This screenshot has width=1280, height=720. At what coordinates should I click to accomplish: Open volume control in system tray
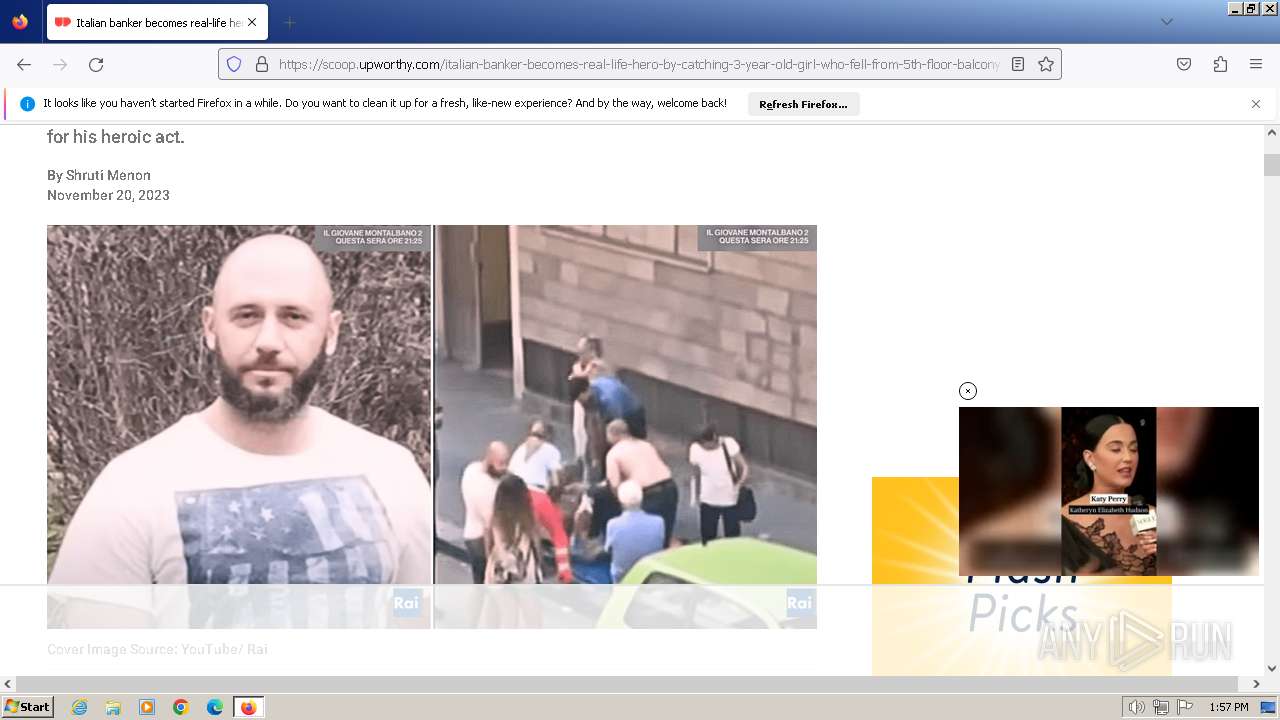tap(1136, 707)
